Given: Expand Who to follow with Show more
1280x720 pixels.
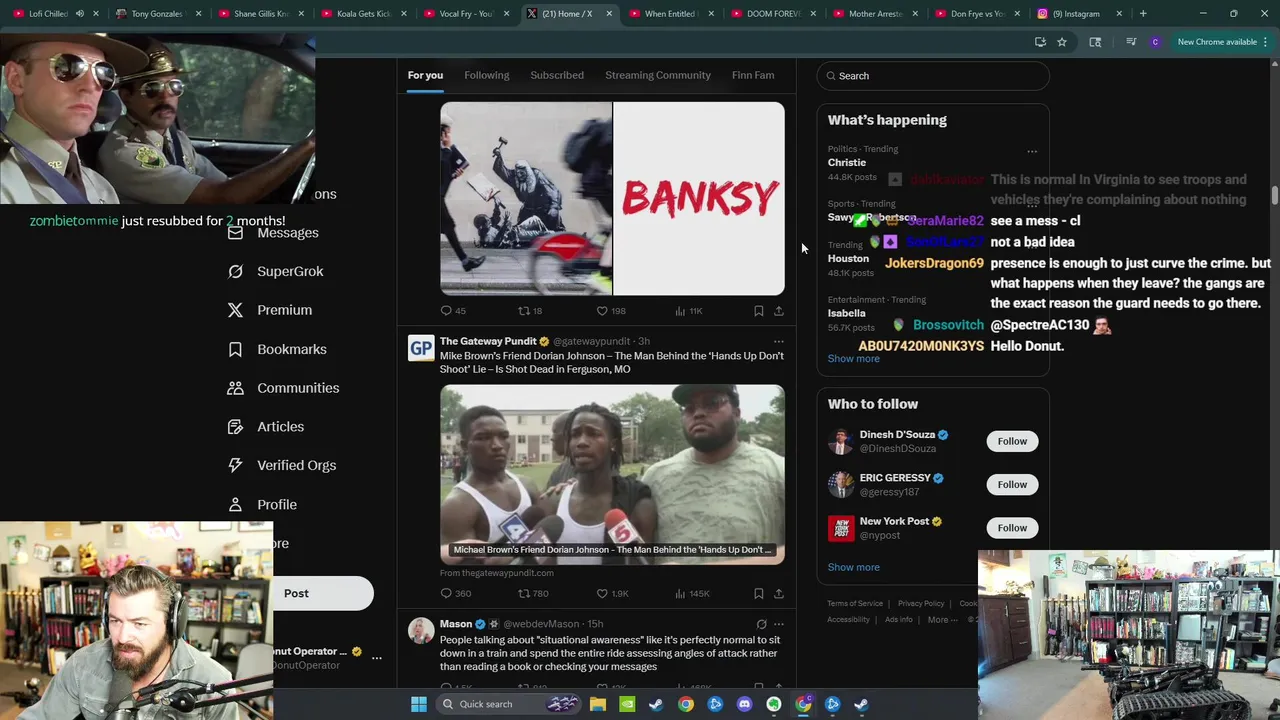Looking at the screenshot, I should coord(853,567).
